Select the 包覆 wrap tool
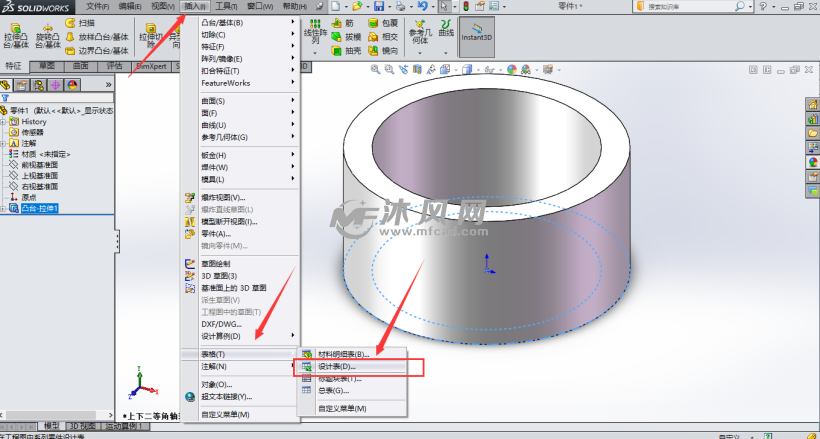This screenshot has width=820, height=439. pos(383,23)
